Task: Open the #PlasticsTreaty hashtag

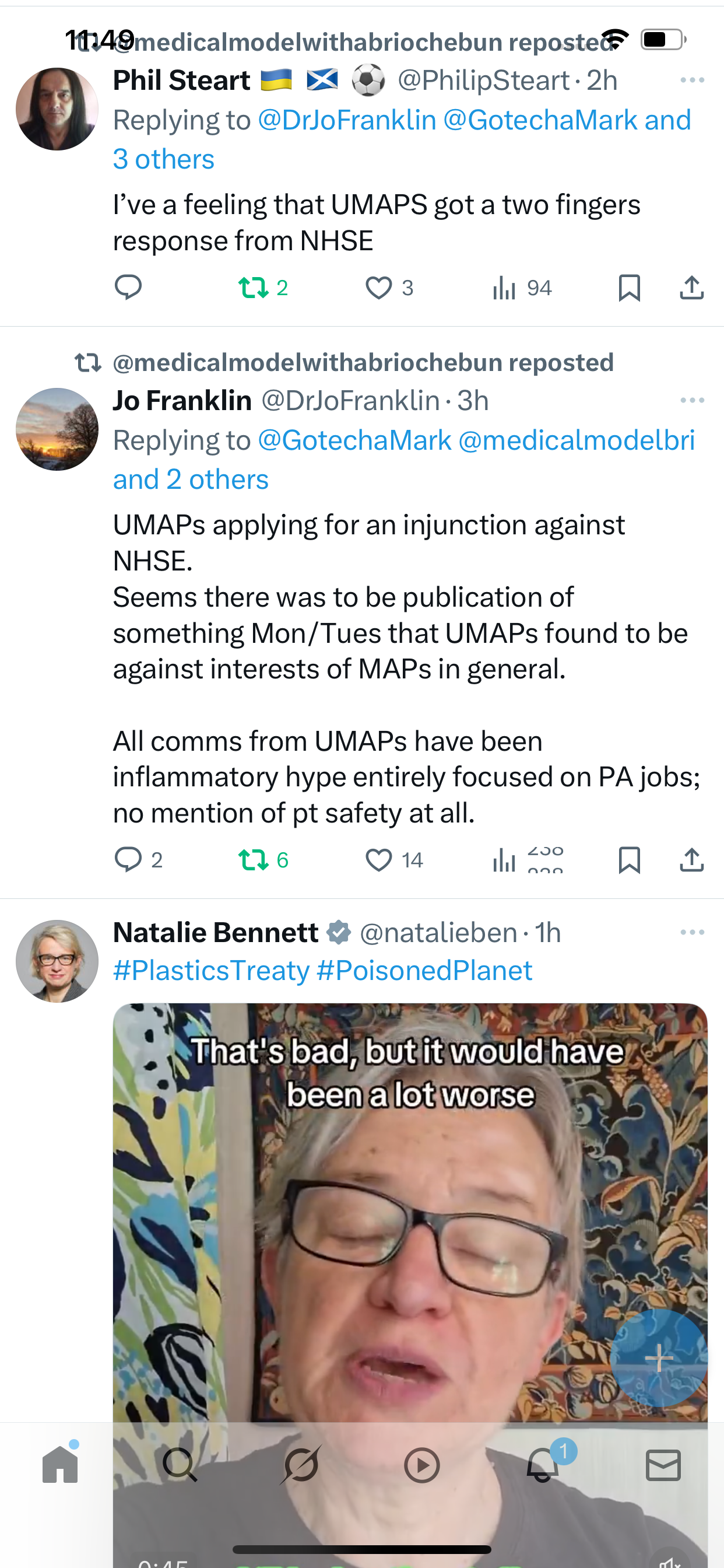Action: pos(211,970)
